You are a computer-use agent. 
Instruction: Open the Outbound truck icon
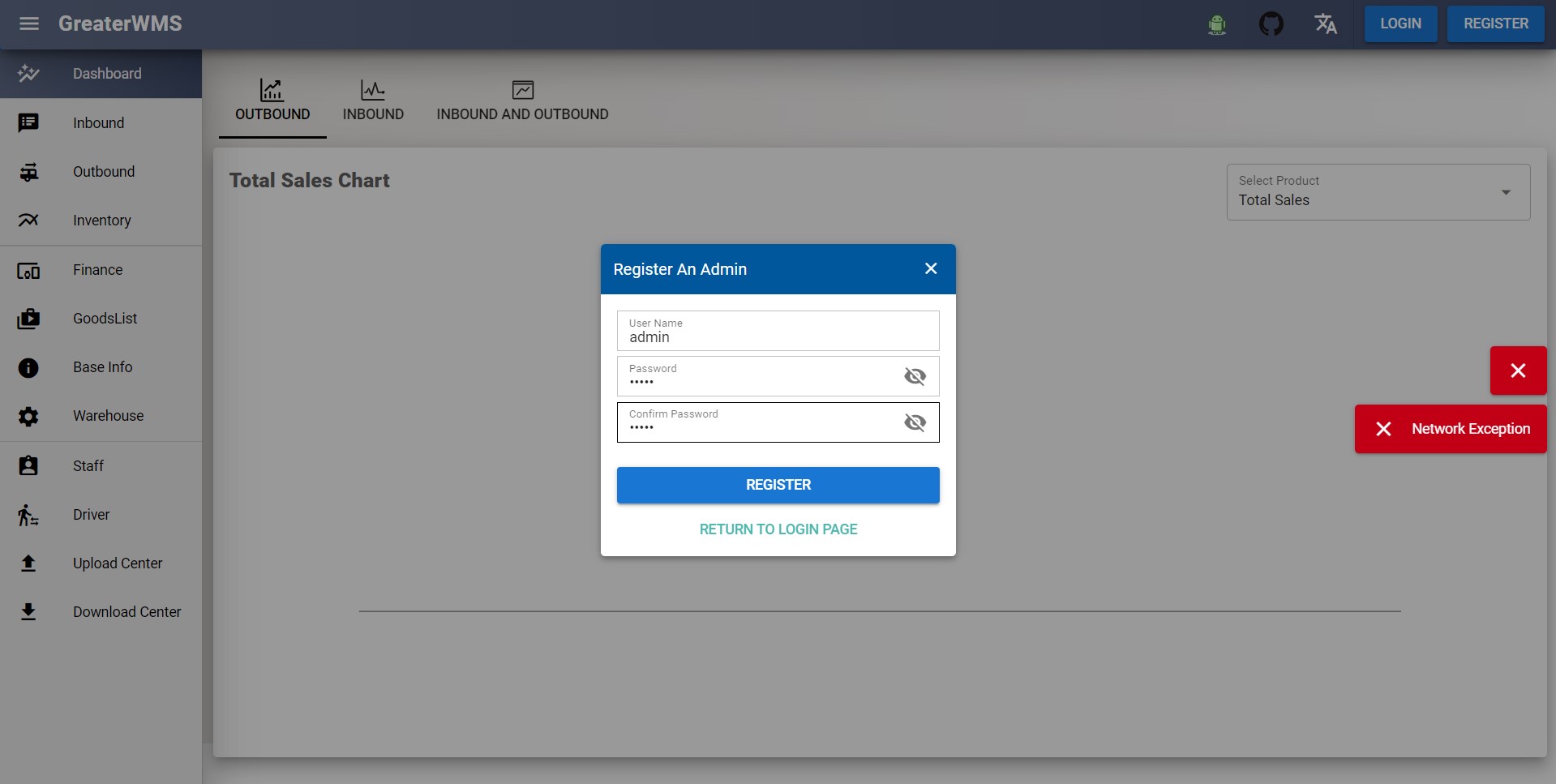[x=28, y=172]
